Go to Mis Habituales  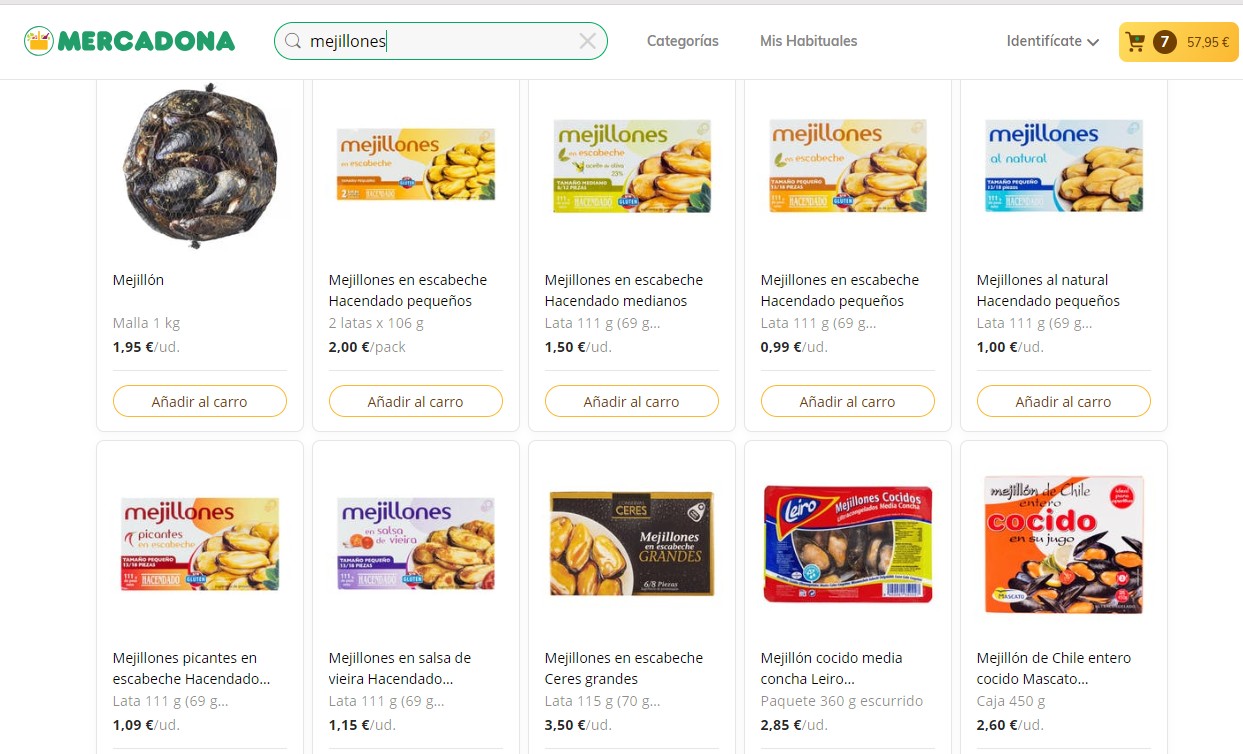808,41
